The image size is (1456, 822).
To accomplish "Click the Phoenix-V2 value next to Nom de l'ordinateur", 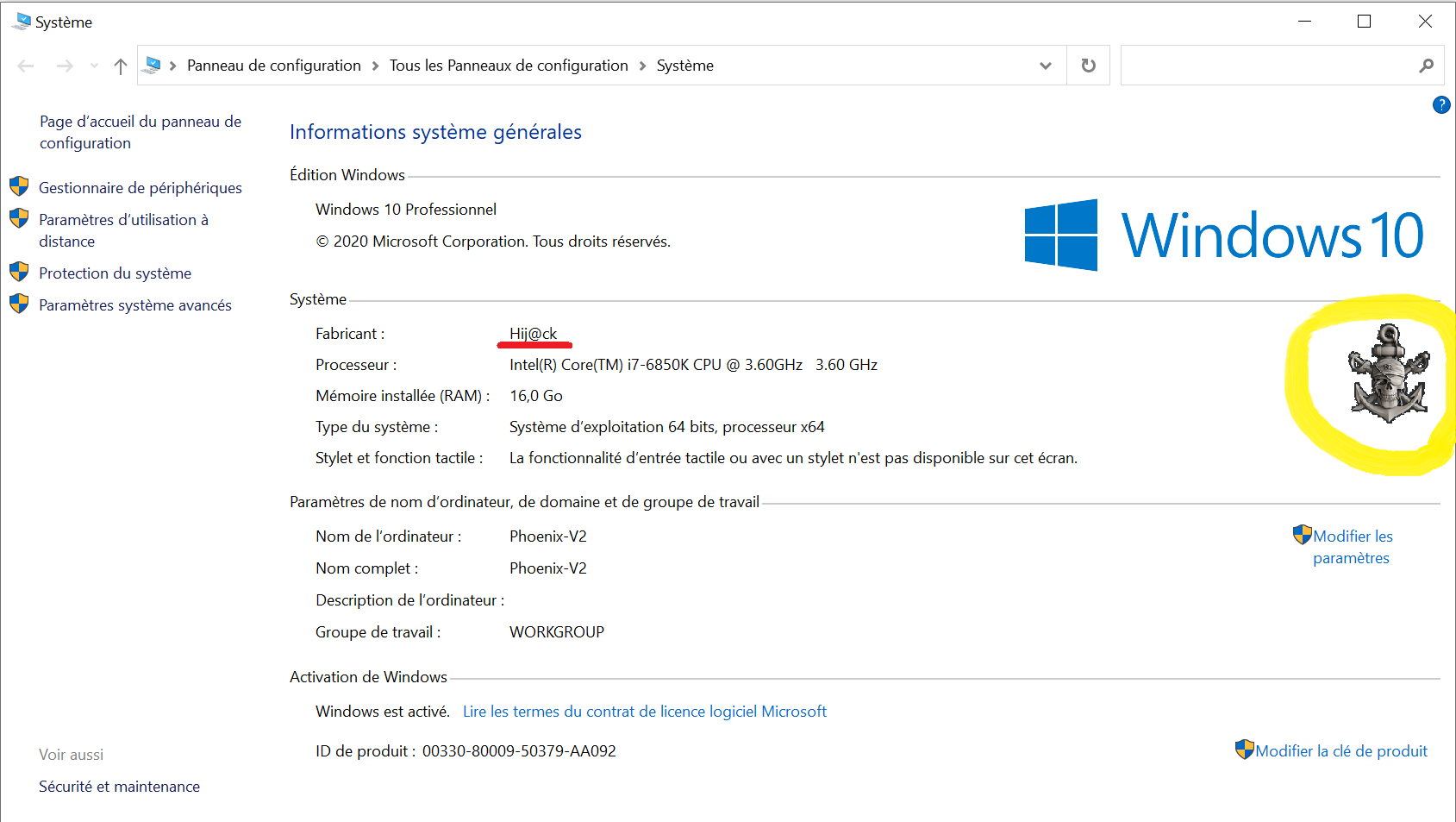I will click(x=548, y=536).
